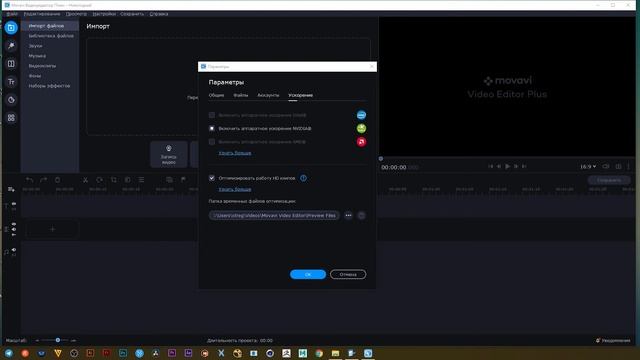
Task: Click the Сохранить export button above timeline
Action: [609, 180]
